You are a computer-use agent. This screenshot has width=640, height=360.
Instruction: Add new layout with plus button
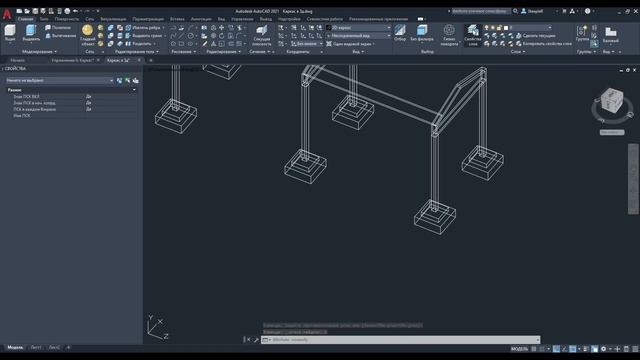click(68, 348)
